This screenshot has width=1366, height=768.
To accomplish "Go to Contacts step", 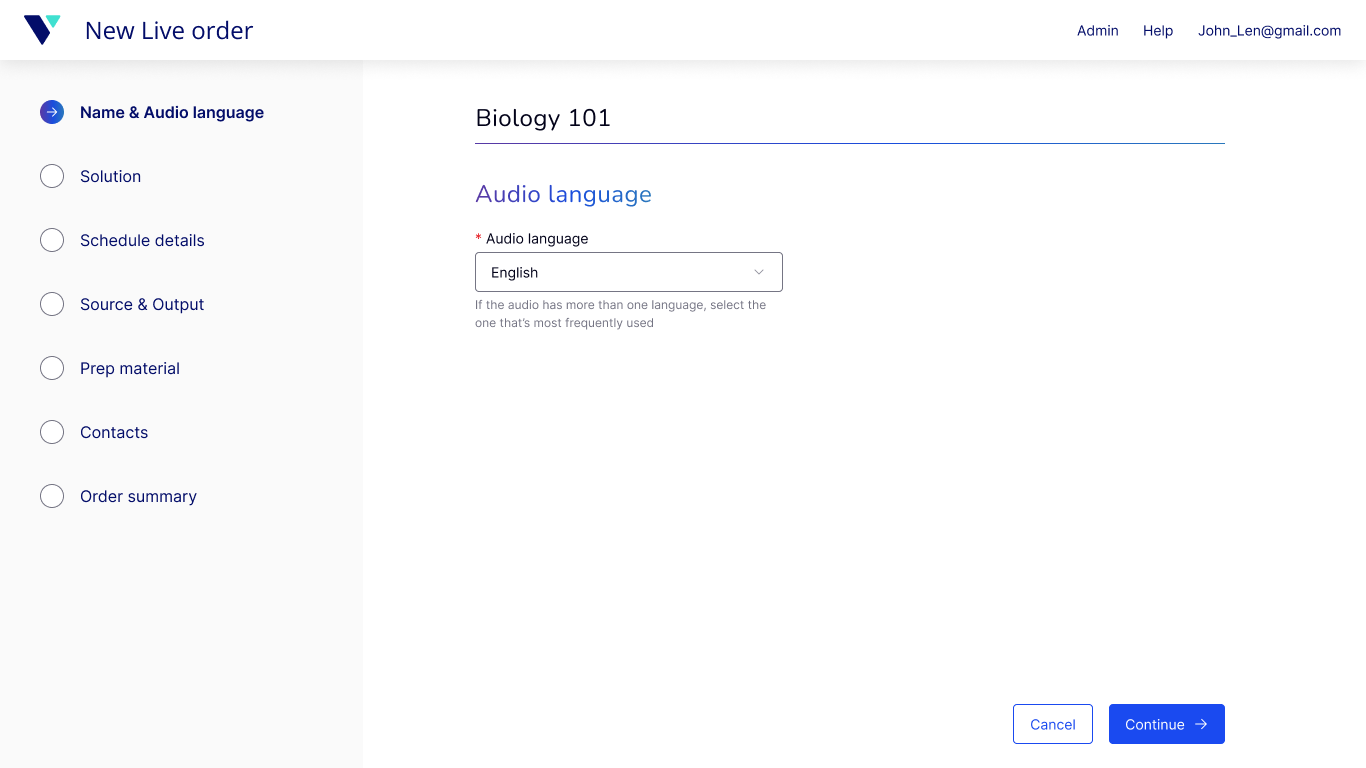I will [114, 432].
